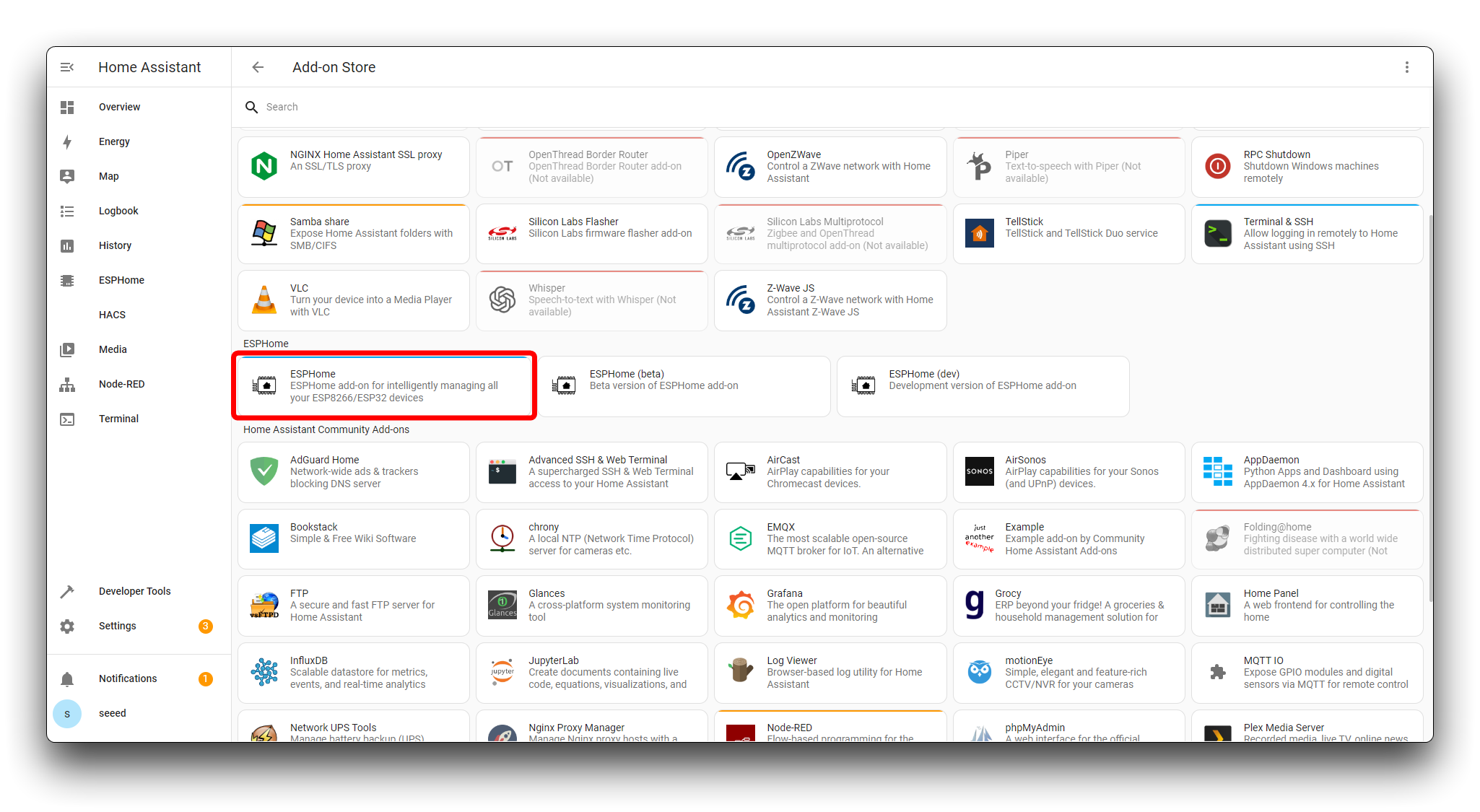Open the Energy sidebar item

[114, 141]
